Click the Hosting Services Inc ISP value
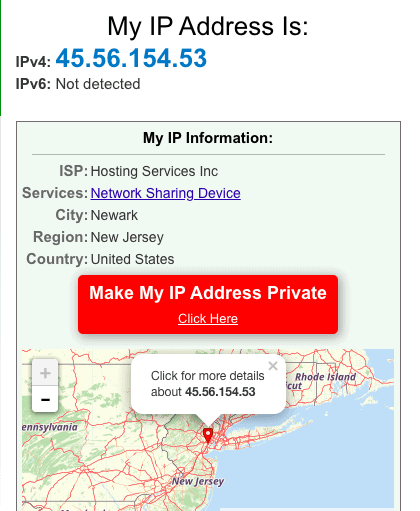Screen dimensions: 420x511 pos(154,171)
